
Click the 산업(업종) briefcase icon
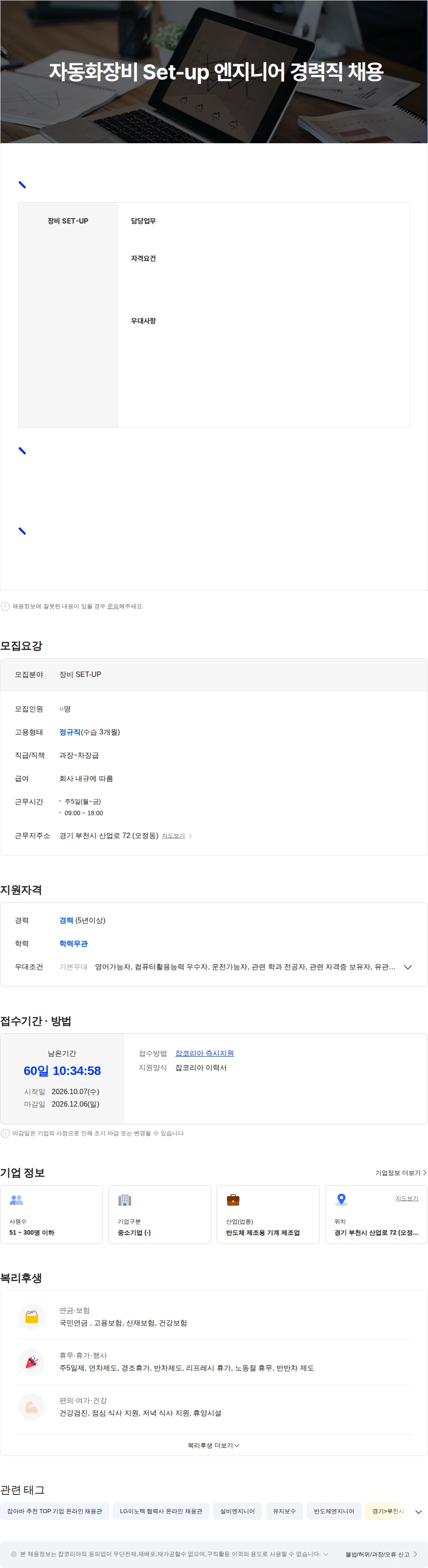233,1200
